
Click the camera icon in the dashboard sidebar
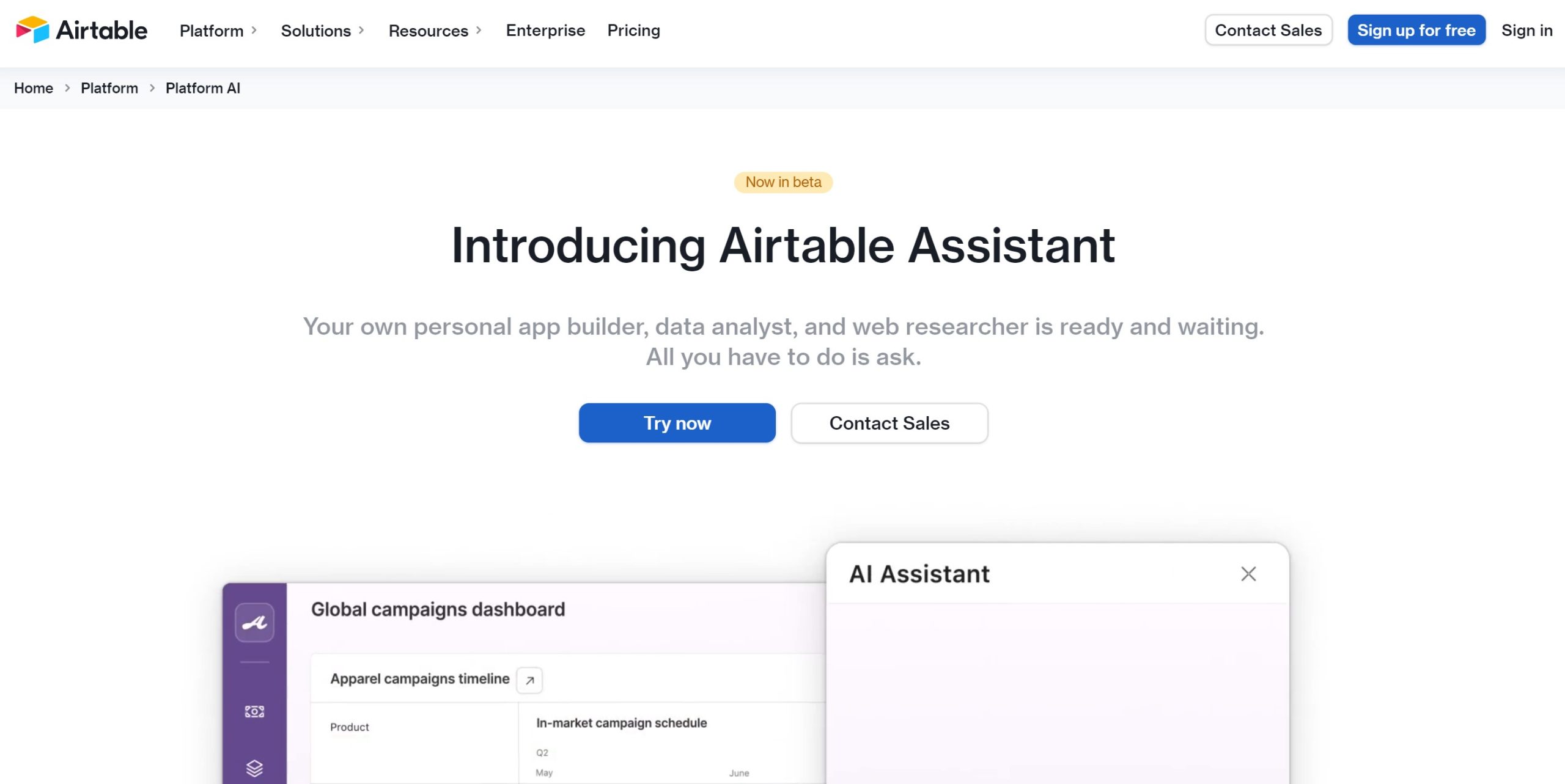coord(254,711)
